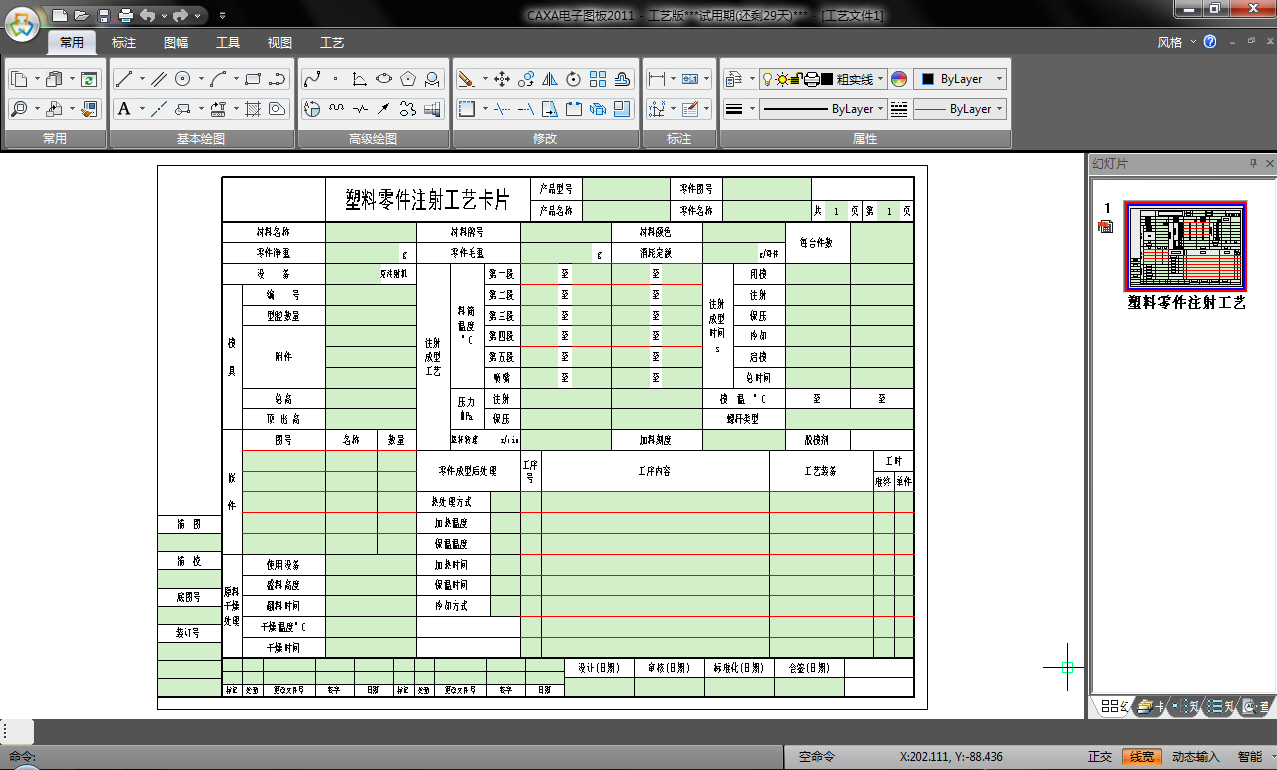Select the Line drawing tool

click(x=124, y=79)
